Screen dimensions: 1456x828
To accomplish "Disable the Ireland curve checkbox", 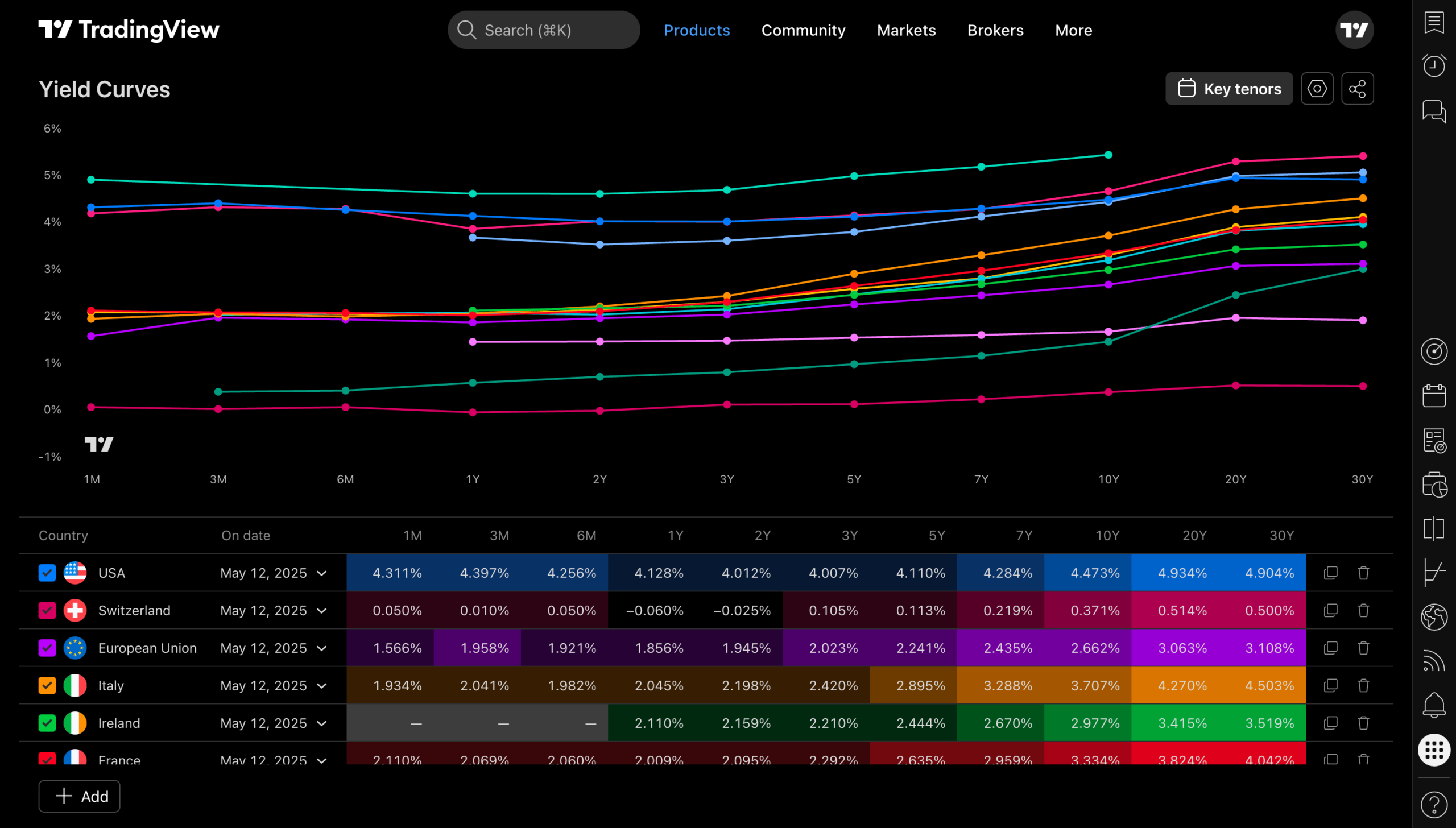I will pyautogui.click(x=47, y=723).
